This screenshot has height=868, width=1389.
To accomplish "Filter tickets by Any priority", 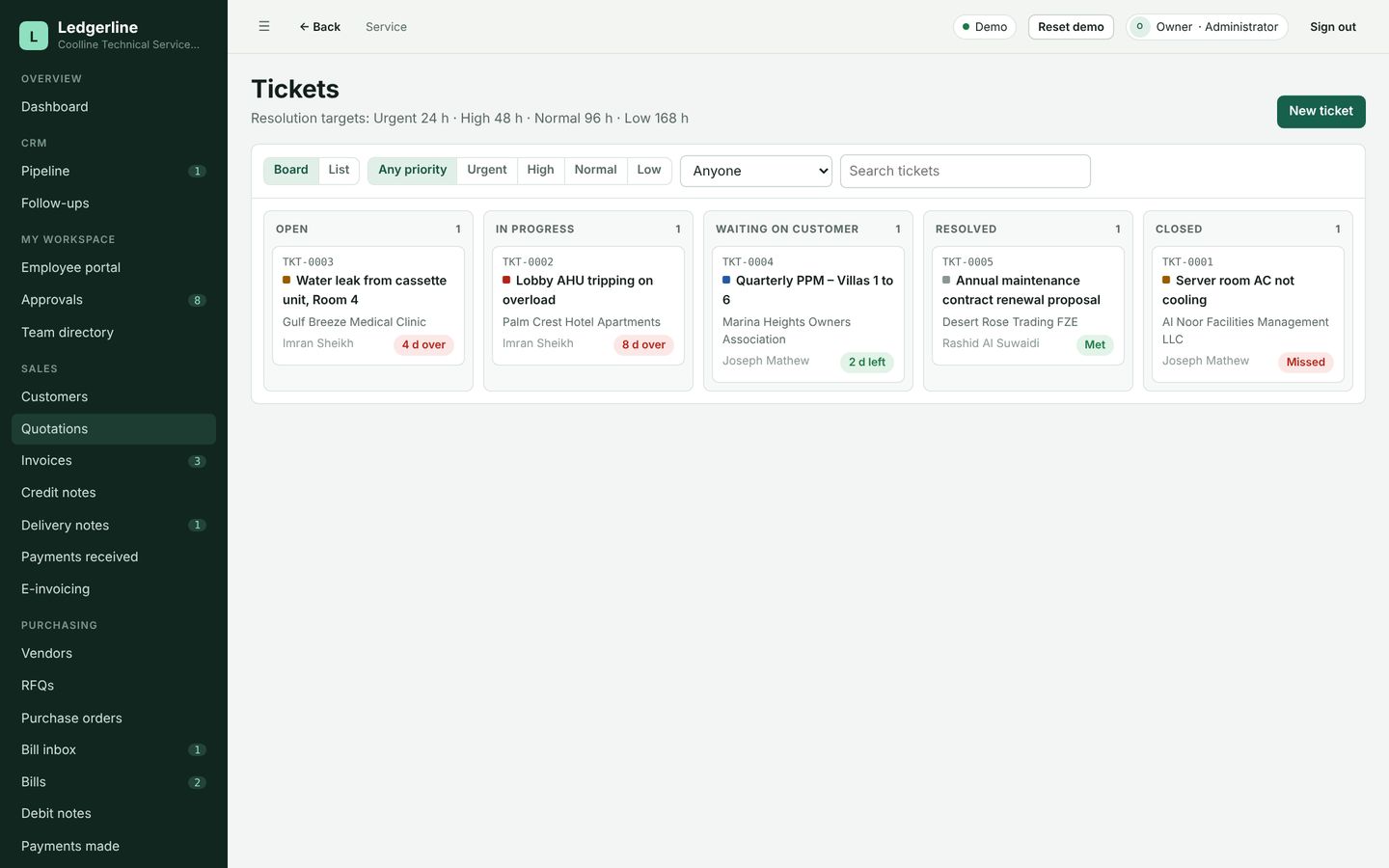I will 413,170.
